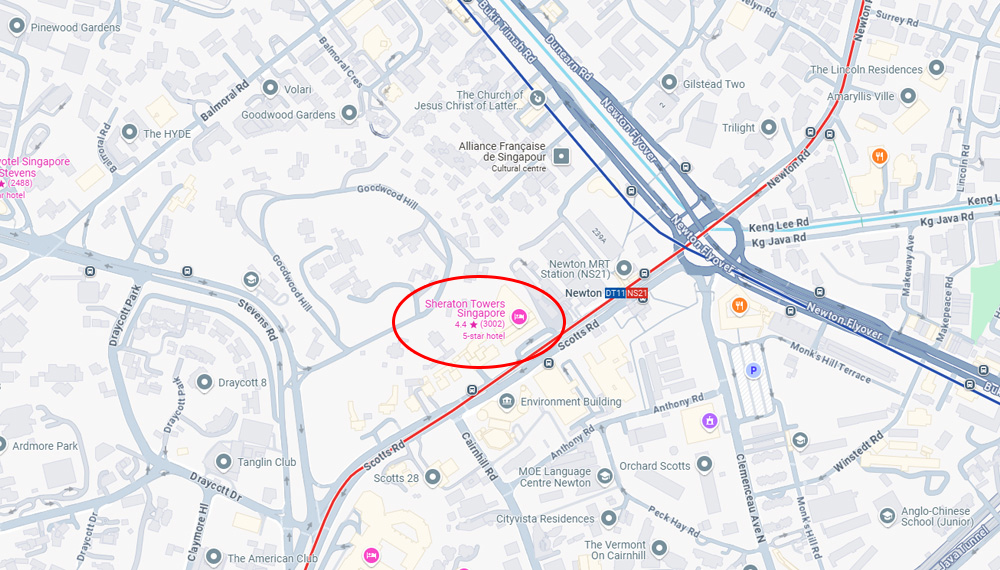
Task: Open the Goodwood Gardens pin
Action: (349, 113)
